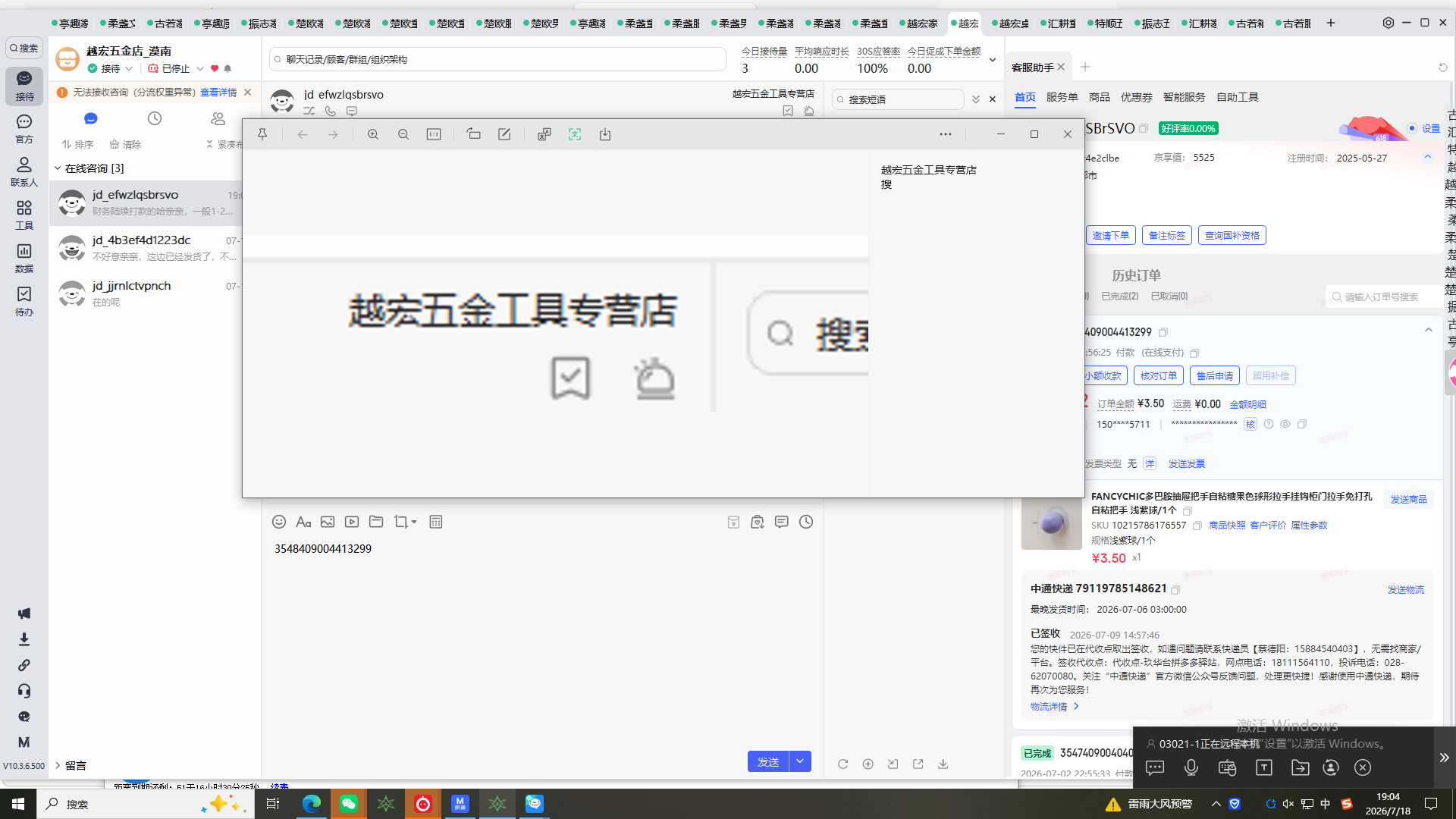Translate the image text in viewer
Viewport: 1456px width, 819px height.
point(544,134)
